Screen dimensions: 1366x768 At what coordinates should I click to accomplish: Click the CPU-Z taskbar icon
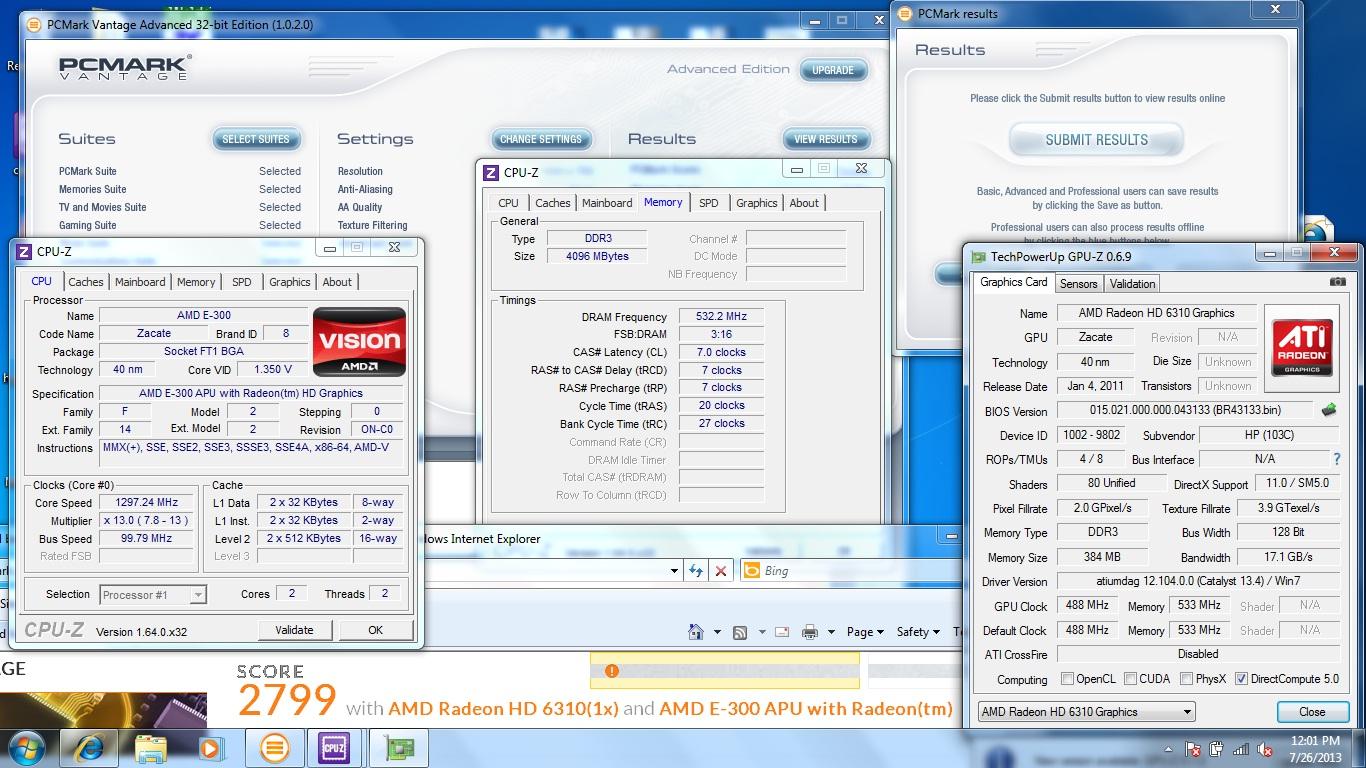click(334, 748)
